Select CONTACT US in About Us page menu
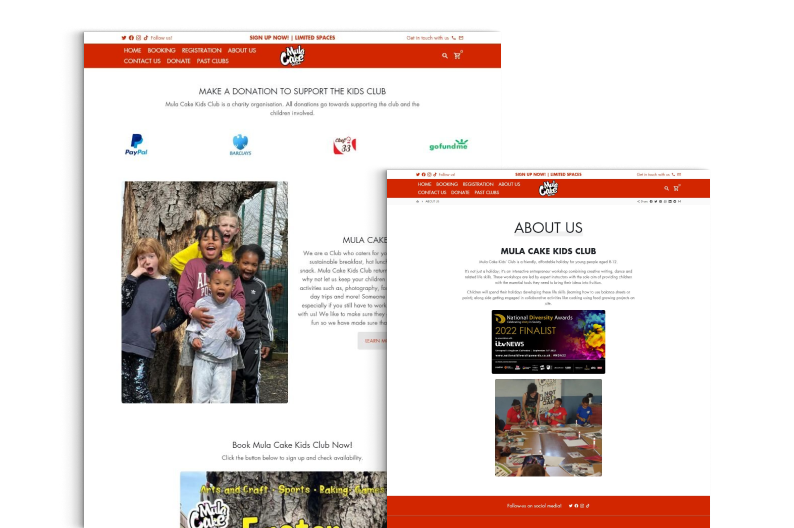Image resolution: width=794 pixels, height=528 pixels. (x=432, y=192)
